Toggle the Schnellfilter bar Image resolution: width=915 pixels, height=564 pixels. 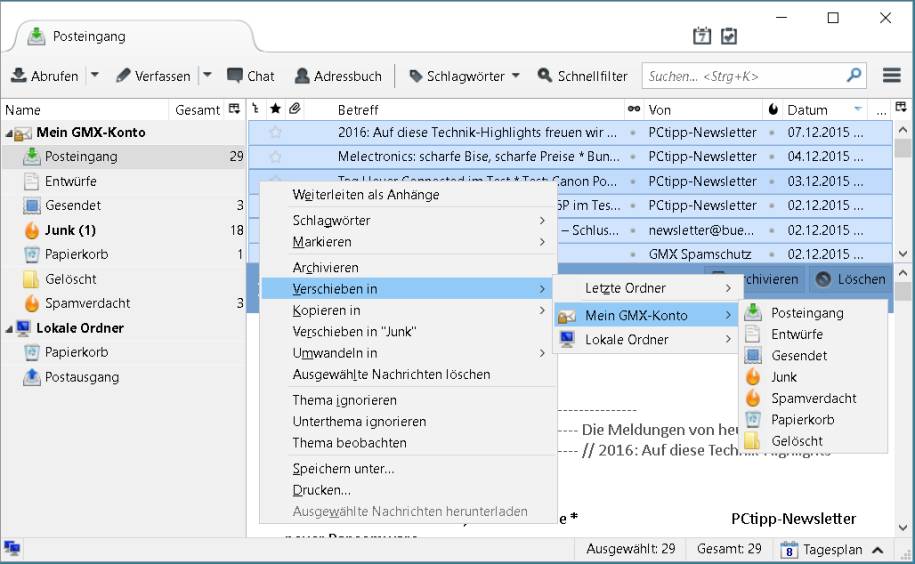pyautogui.click(x=583, y=76)
